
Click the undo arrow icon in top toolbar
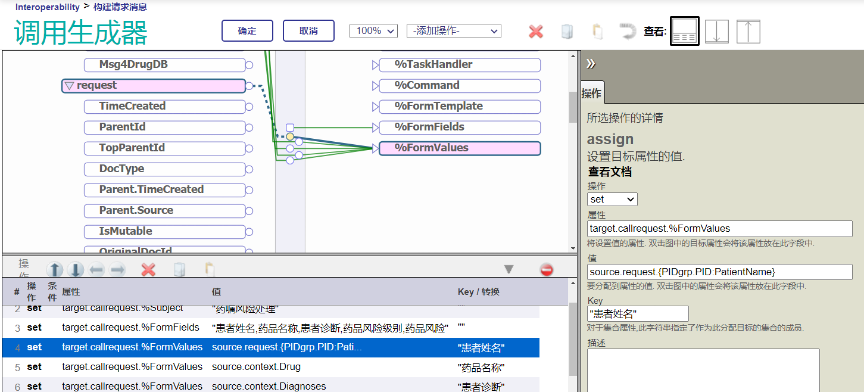(x=627, y=31)
